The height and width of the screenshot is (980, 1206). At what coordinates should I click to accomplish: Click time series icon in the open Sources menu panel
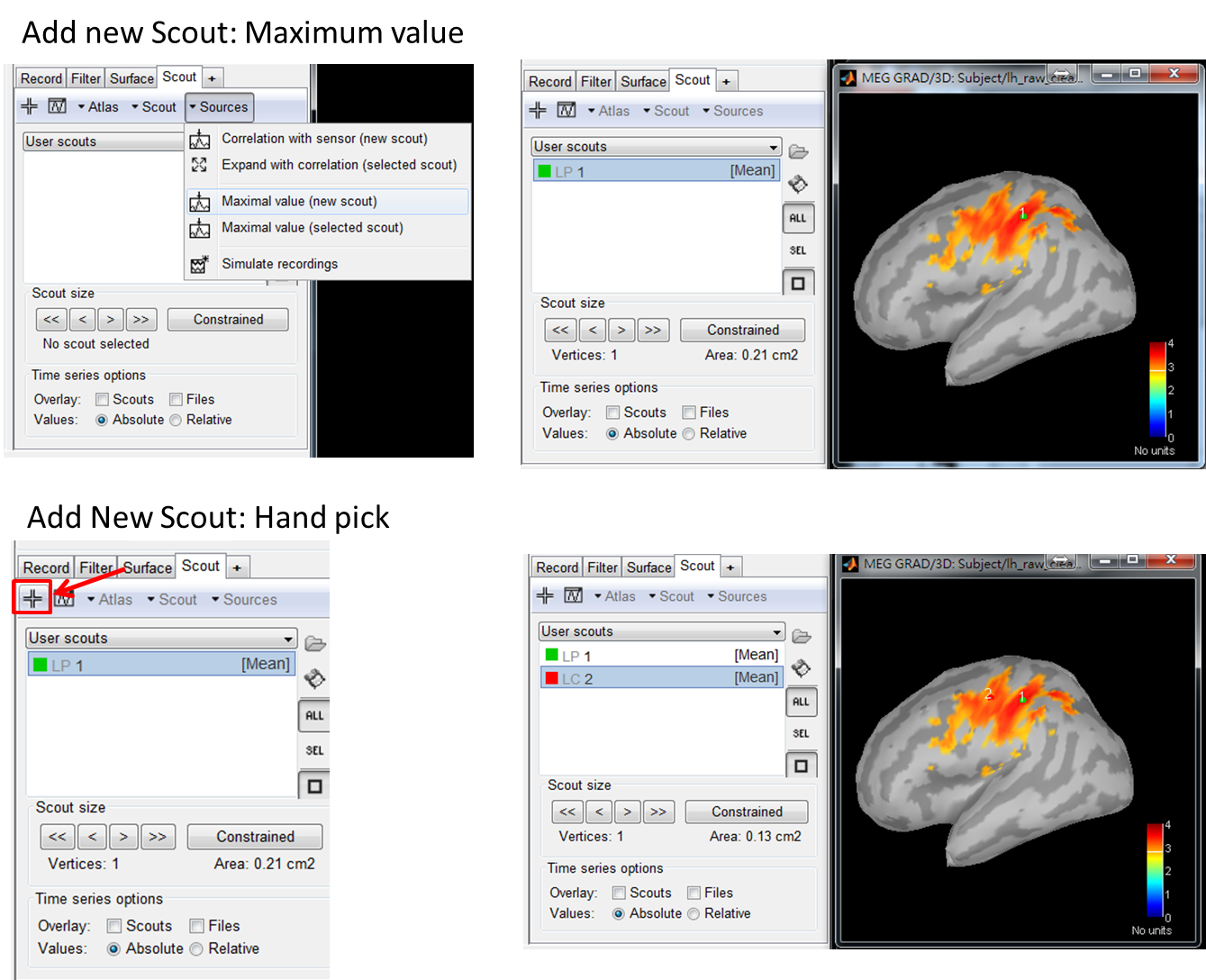click(57, 106)
